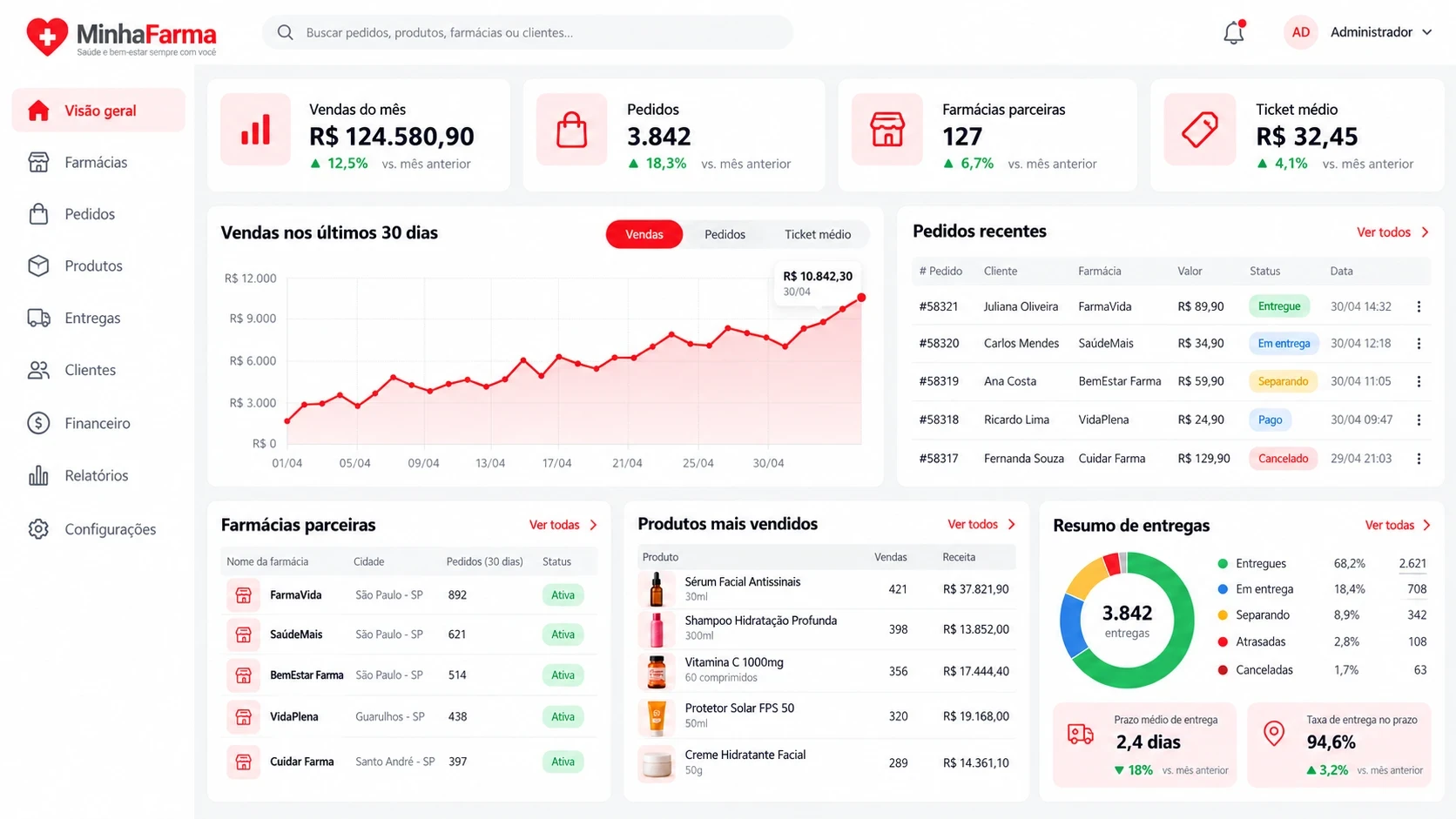Viewport: 1456px width, 819px height.
Task: Expand the Administrador account dropdown
Action: 1381,32
